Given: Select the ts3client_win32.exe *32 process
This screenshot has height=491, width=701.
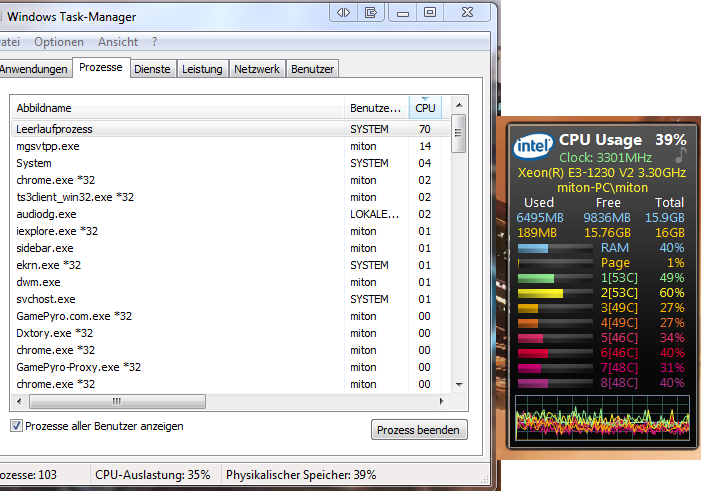Looking at the screenshot, I should (x=230, y=197).
